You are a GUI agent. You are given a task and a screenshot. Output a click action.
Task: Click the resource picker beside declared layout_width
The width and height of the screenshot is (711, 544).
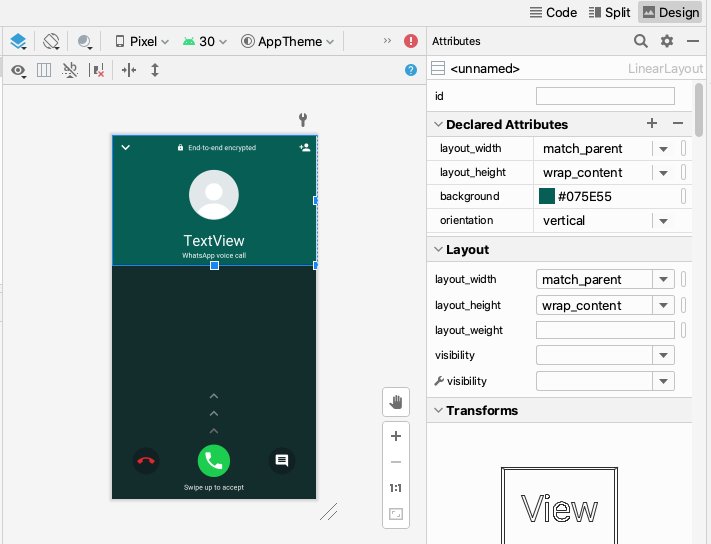(x=684, y=148)
